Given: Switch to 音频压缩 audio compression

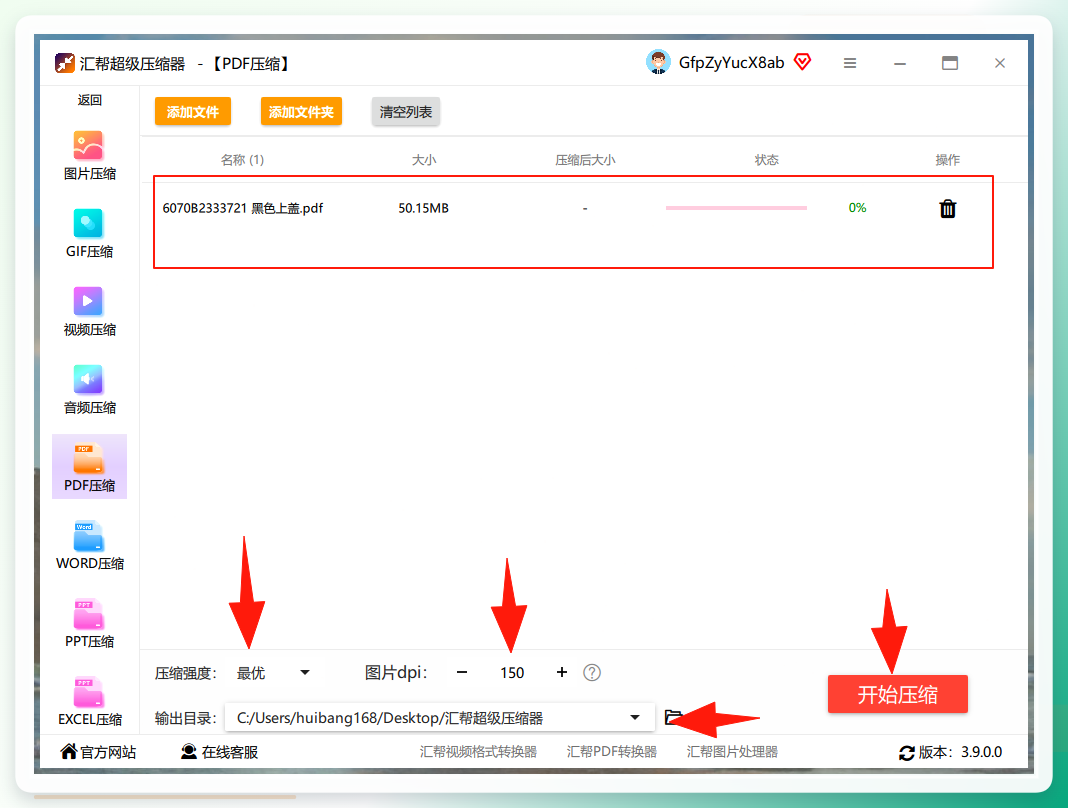Looking at the screenshot, I should pyautogui.click(x=89, y=390).
